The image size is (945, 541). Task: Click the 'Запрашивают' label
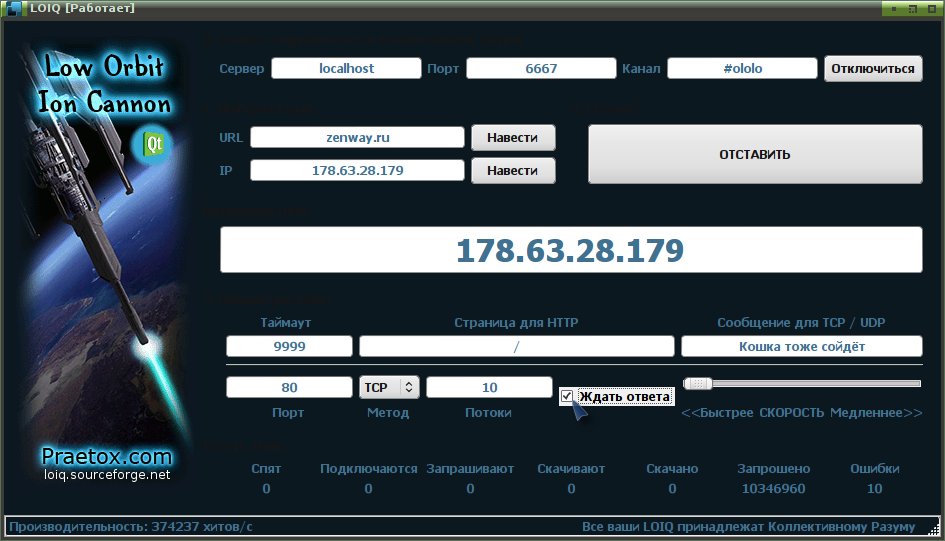click(x=470, y=469)
